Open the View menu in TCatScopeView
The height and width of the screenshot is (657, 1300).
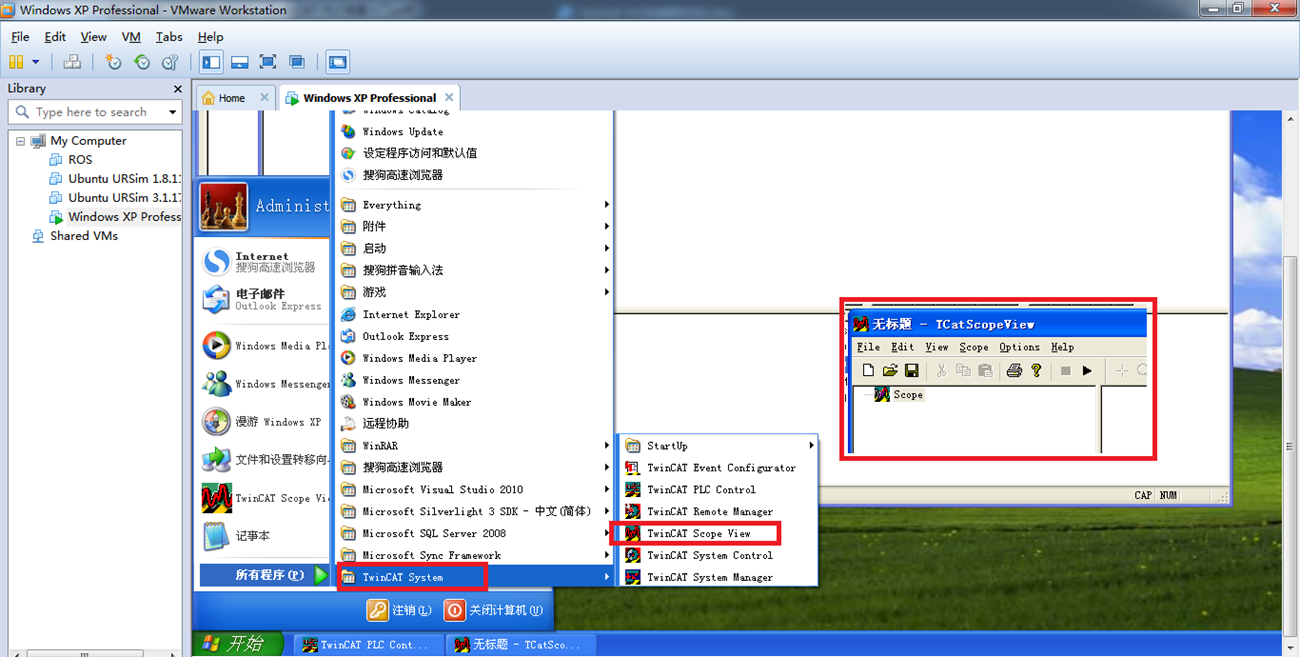pyautogui.click(x=937, y=347)
